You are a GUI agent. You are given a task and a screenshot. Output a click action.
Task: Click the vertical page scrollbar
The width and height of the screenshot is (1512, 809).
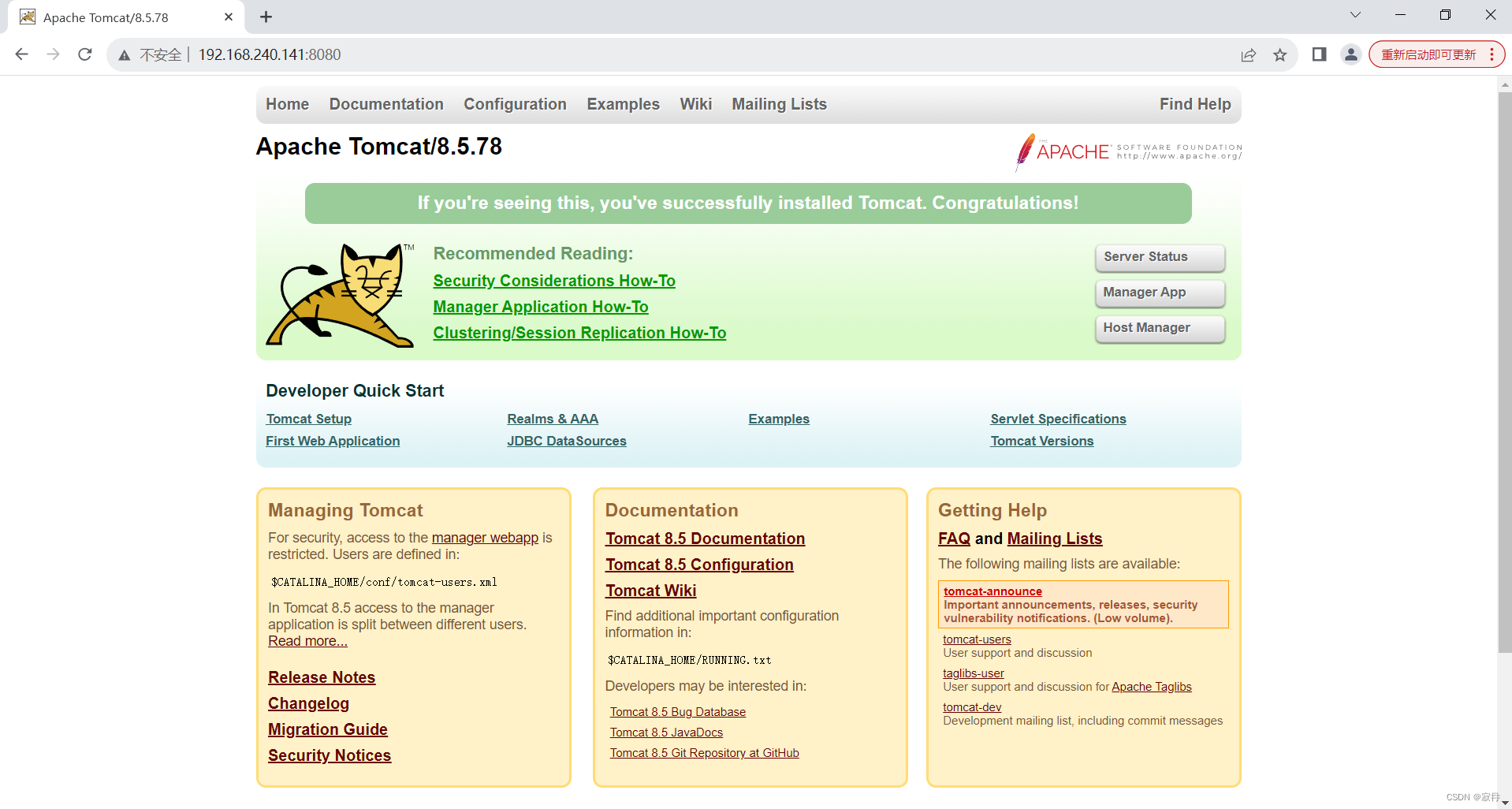pyautogui.click(x=1505, y=371)
